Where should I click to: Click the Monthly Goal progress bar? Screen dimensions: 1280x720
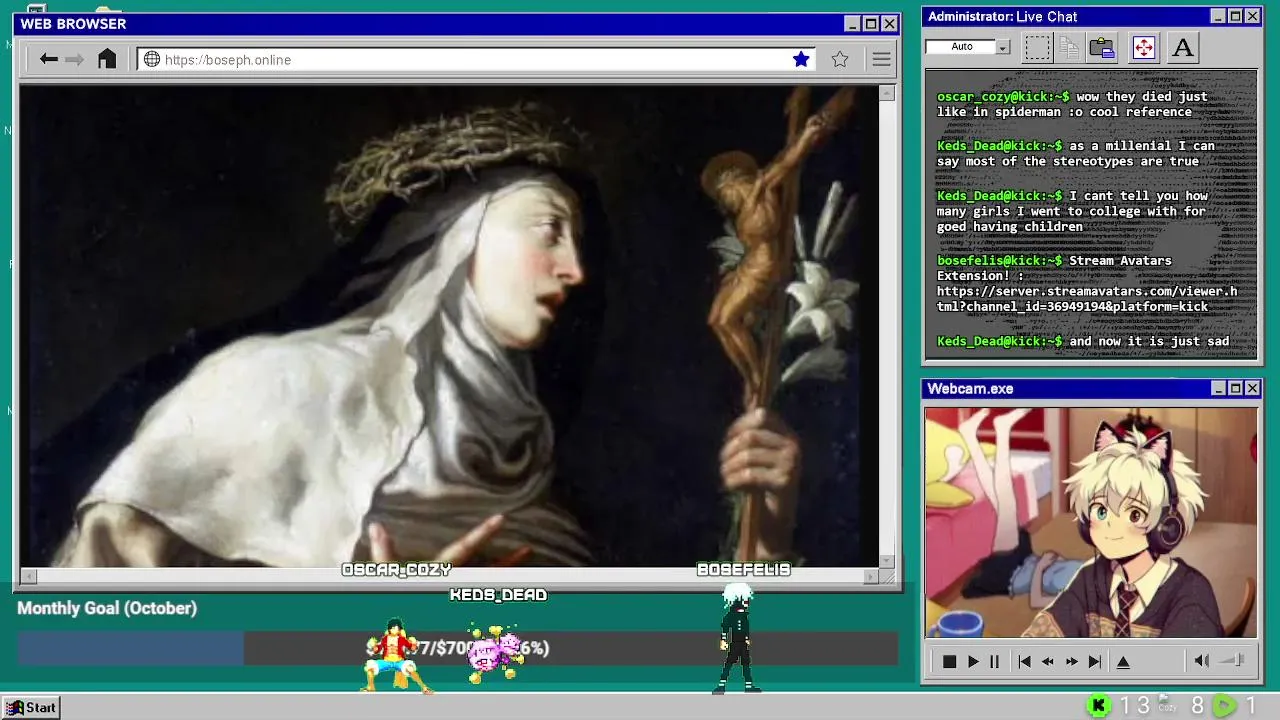click(457, 648)
